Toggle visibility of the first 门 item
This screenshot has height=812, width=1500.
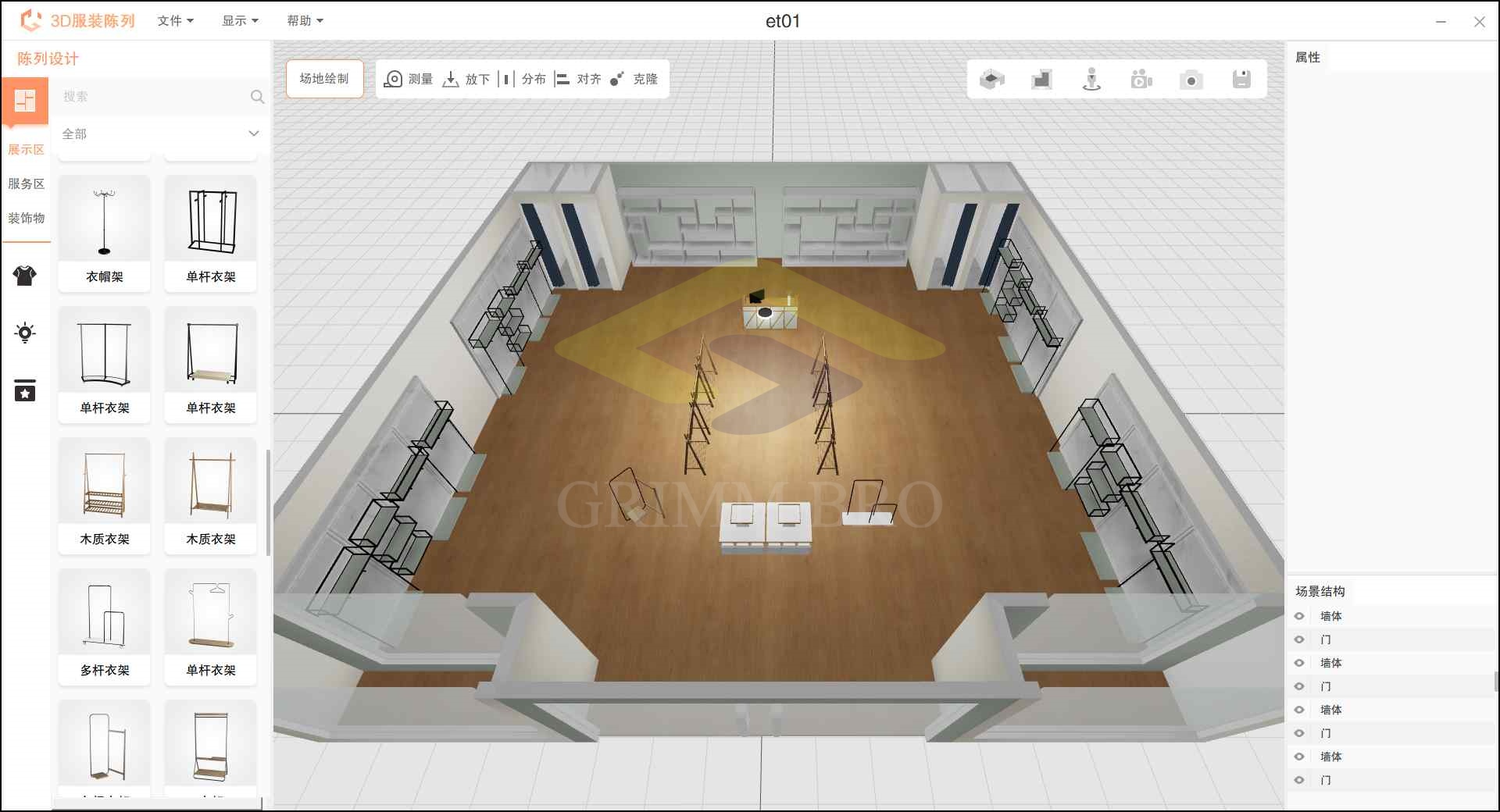(x=1299, y=639)
